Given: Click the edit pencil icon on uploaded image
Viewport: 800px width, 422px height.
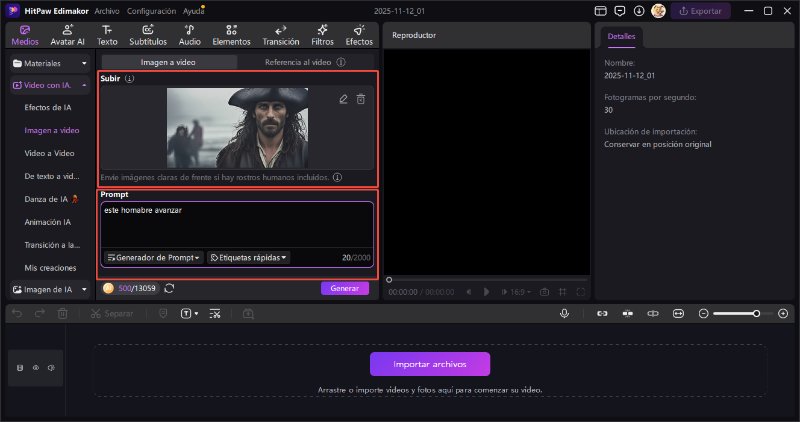Looking at the screenshot, I should pyautogui.click(x=343, y=99).
